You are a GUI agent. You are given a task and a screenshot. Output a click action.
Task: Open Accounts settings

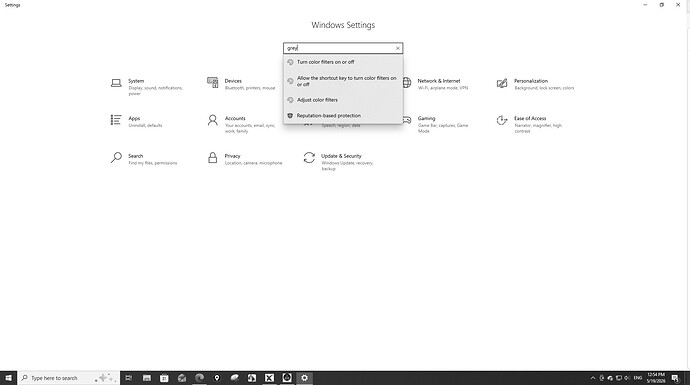241,124
